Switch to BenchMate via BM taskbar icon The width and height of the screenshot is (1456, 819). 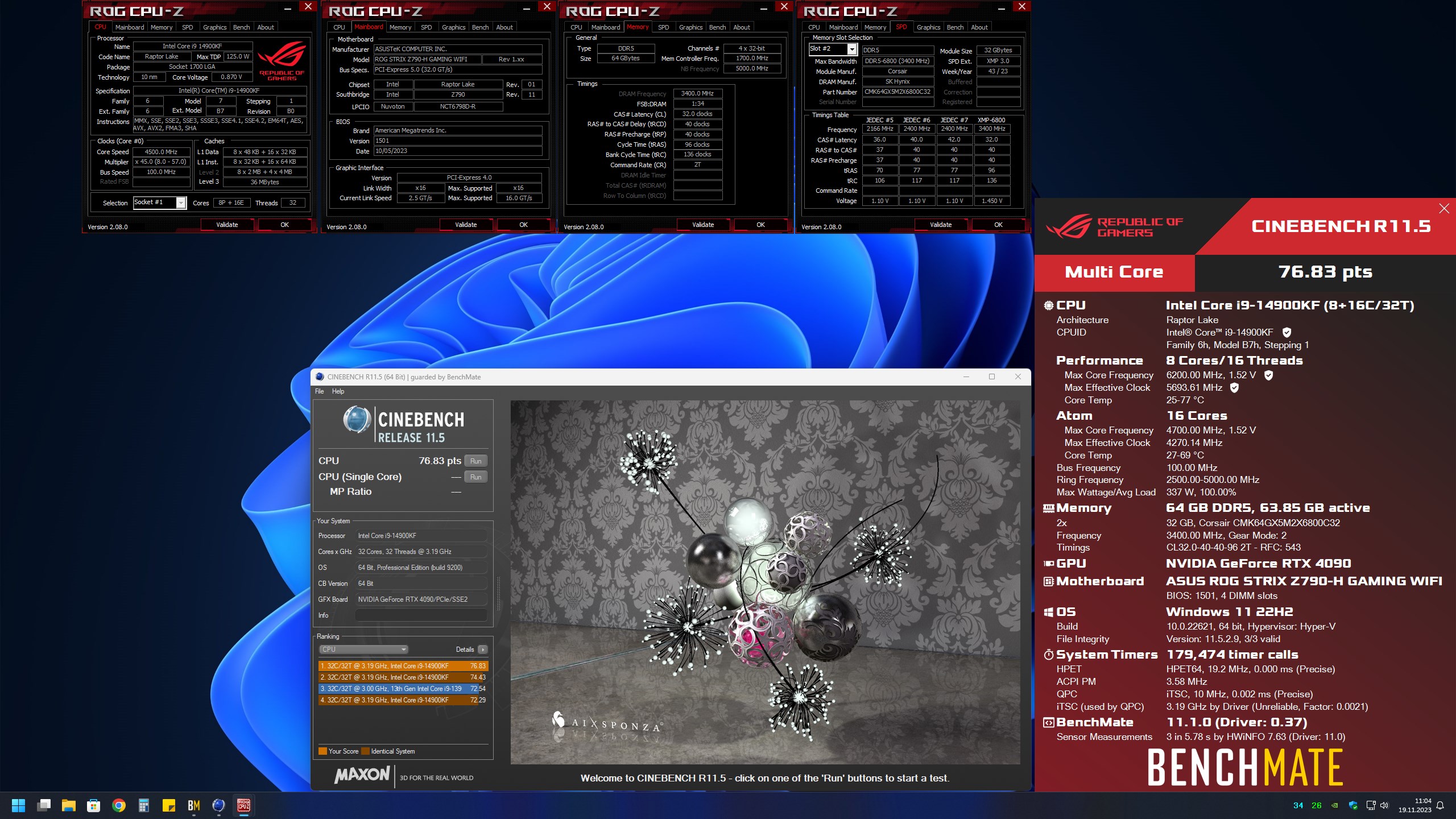point(194,805)
